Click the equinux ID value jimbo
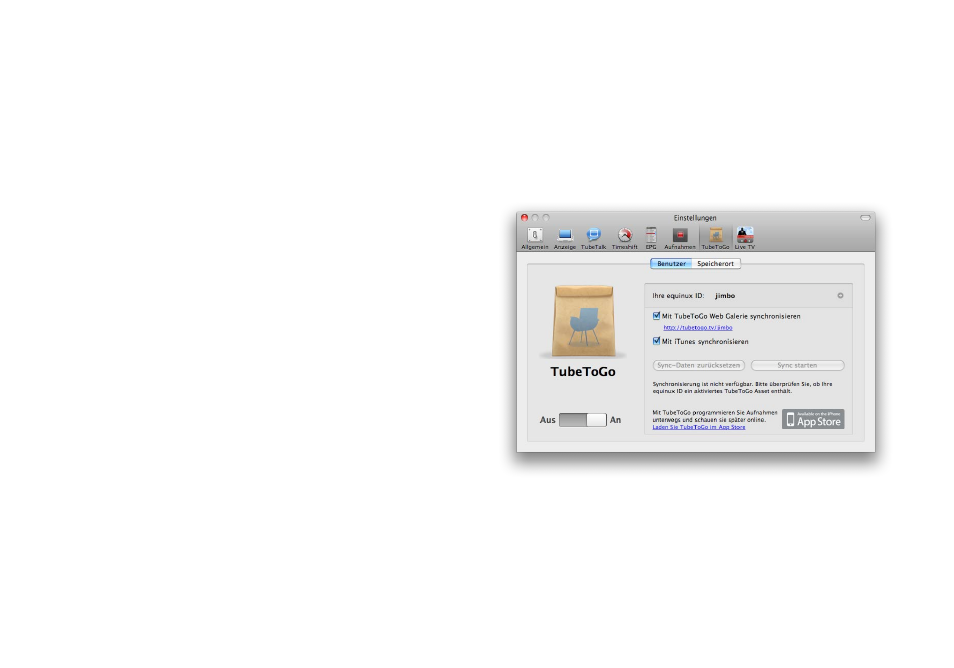 pos(725,296)
